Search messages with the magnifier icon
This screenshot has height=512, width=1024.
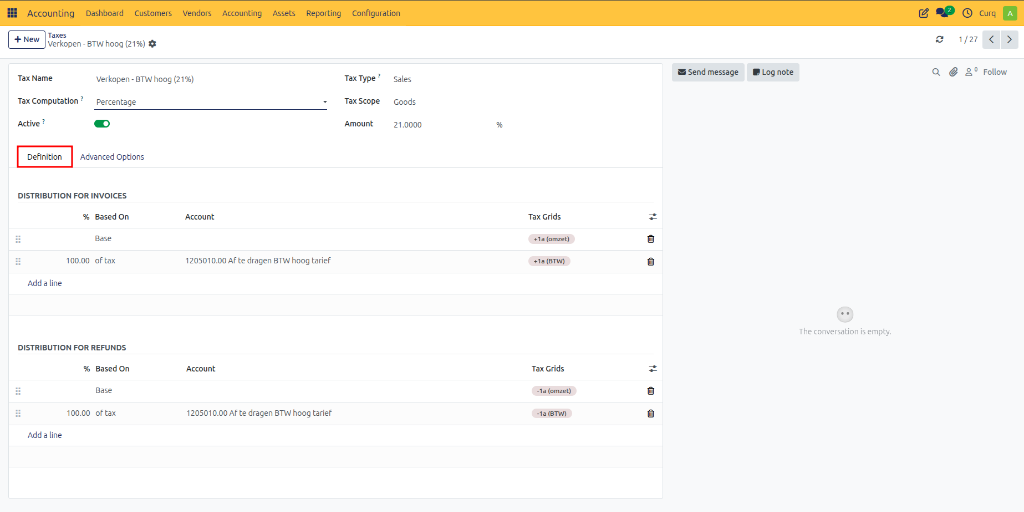pyautogui.click(x=936, y=72)
